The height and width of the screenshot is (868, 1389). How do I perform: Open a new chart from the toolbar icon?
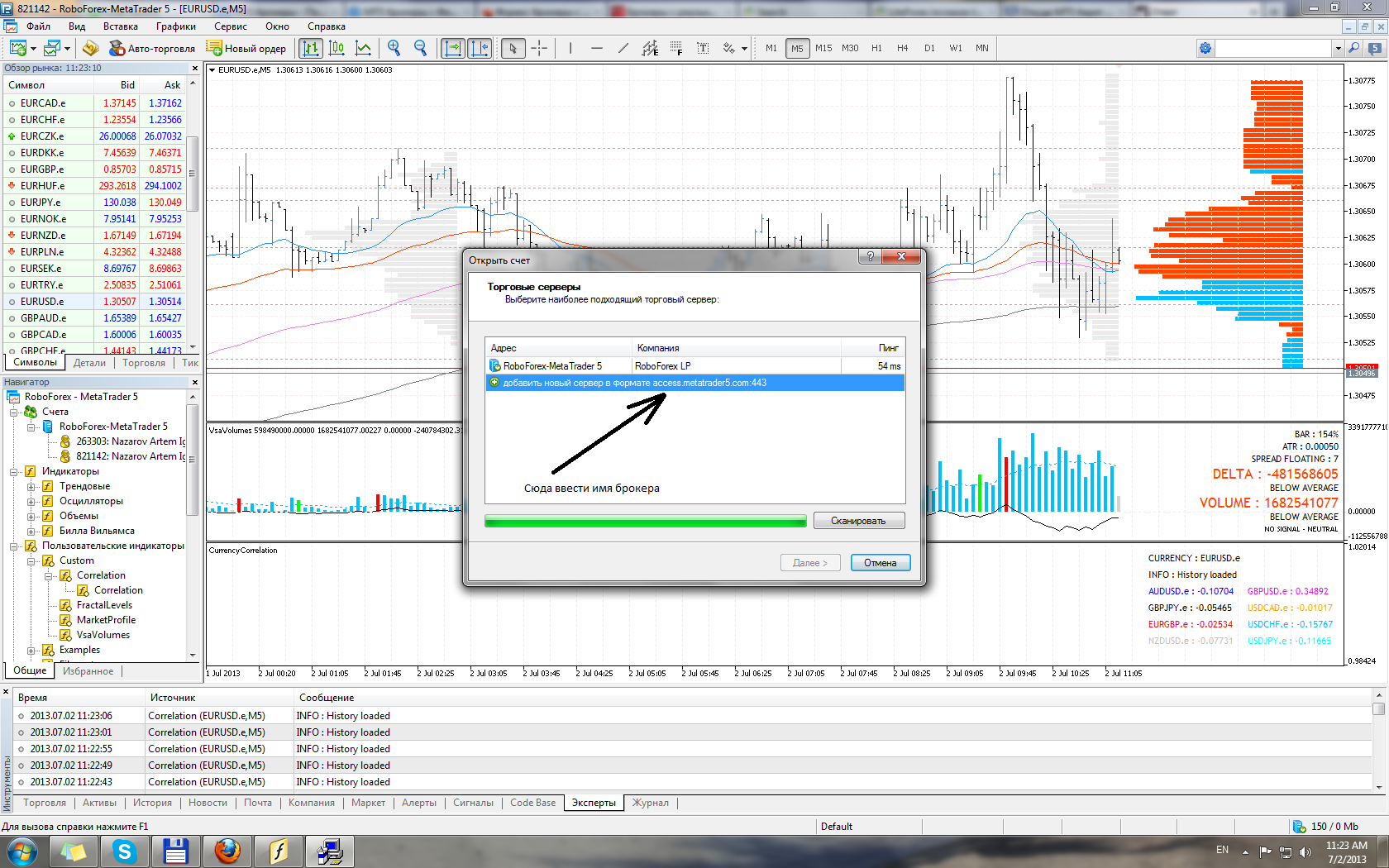tap(18, 48)
